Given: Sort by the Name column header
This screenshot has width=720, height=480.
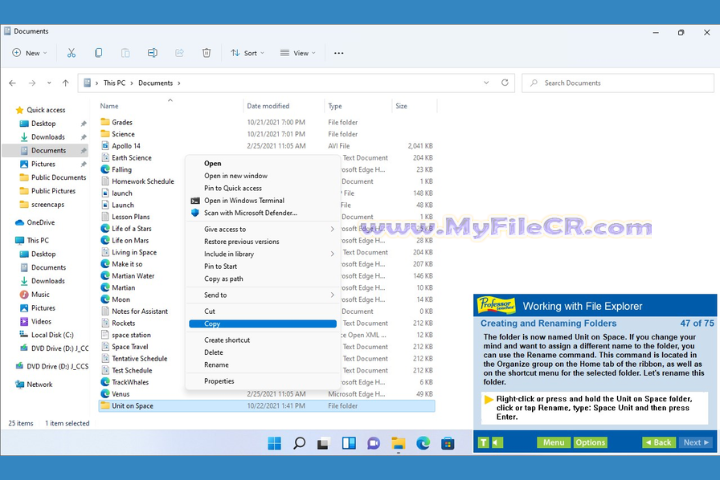Looking at the screenshot, I should pyautogui.click(x=109, y=106).
